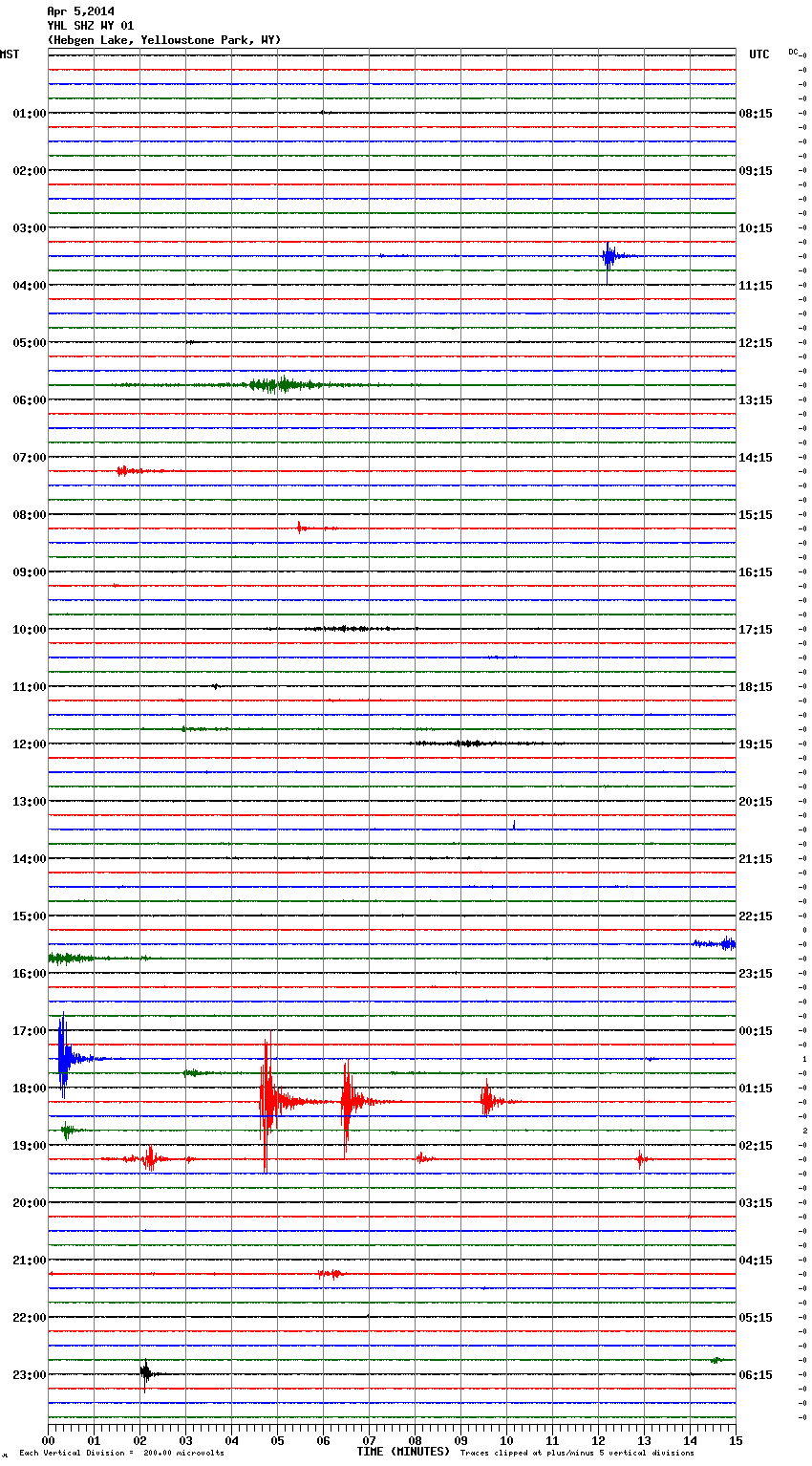This screenshot has width=812, height=1466.
Task: Click the minute 02 axis tick label
Action: 139,1440
